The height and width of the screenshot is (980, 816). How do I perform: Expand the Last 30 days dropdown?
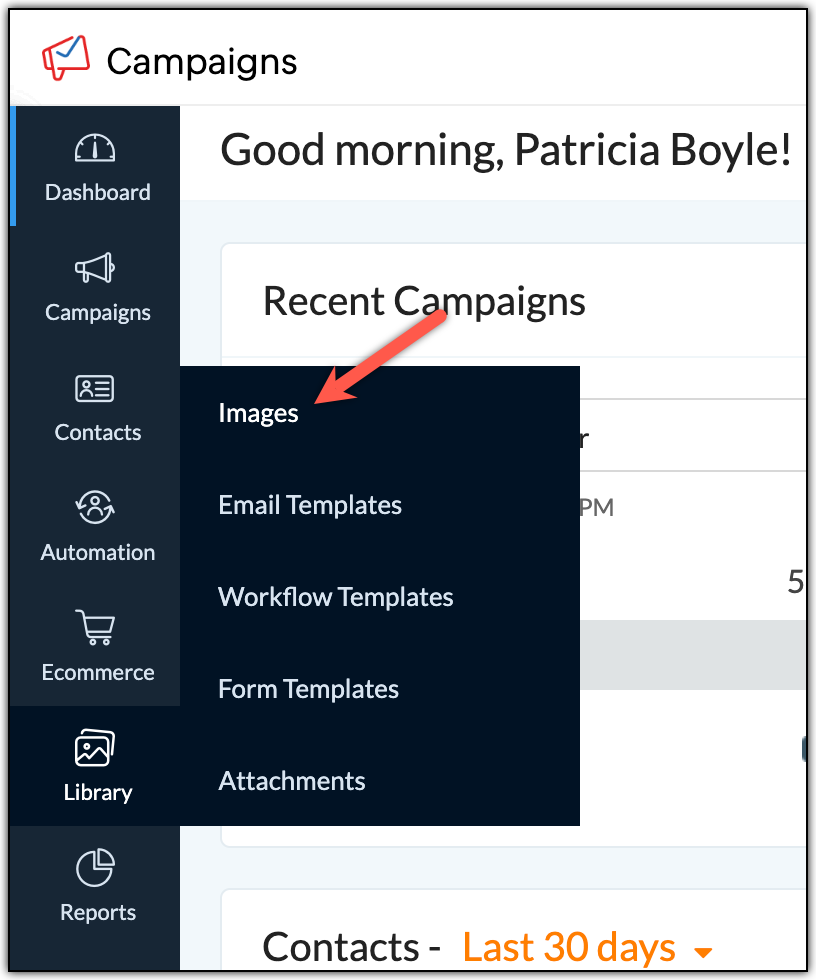[568, 947]
